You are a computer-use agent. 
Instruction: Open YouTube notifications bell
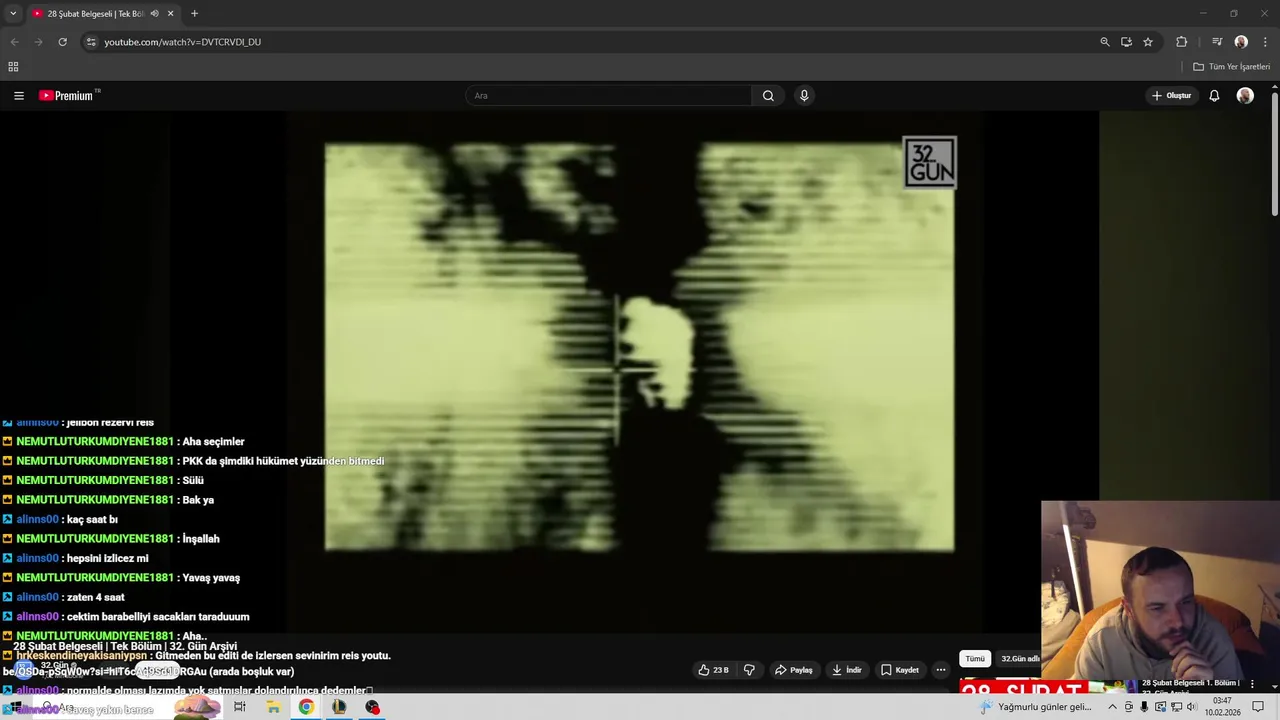point(1214,96)
